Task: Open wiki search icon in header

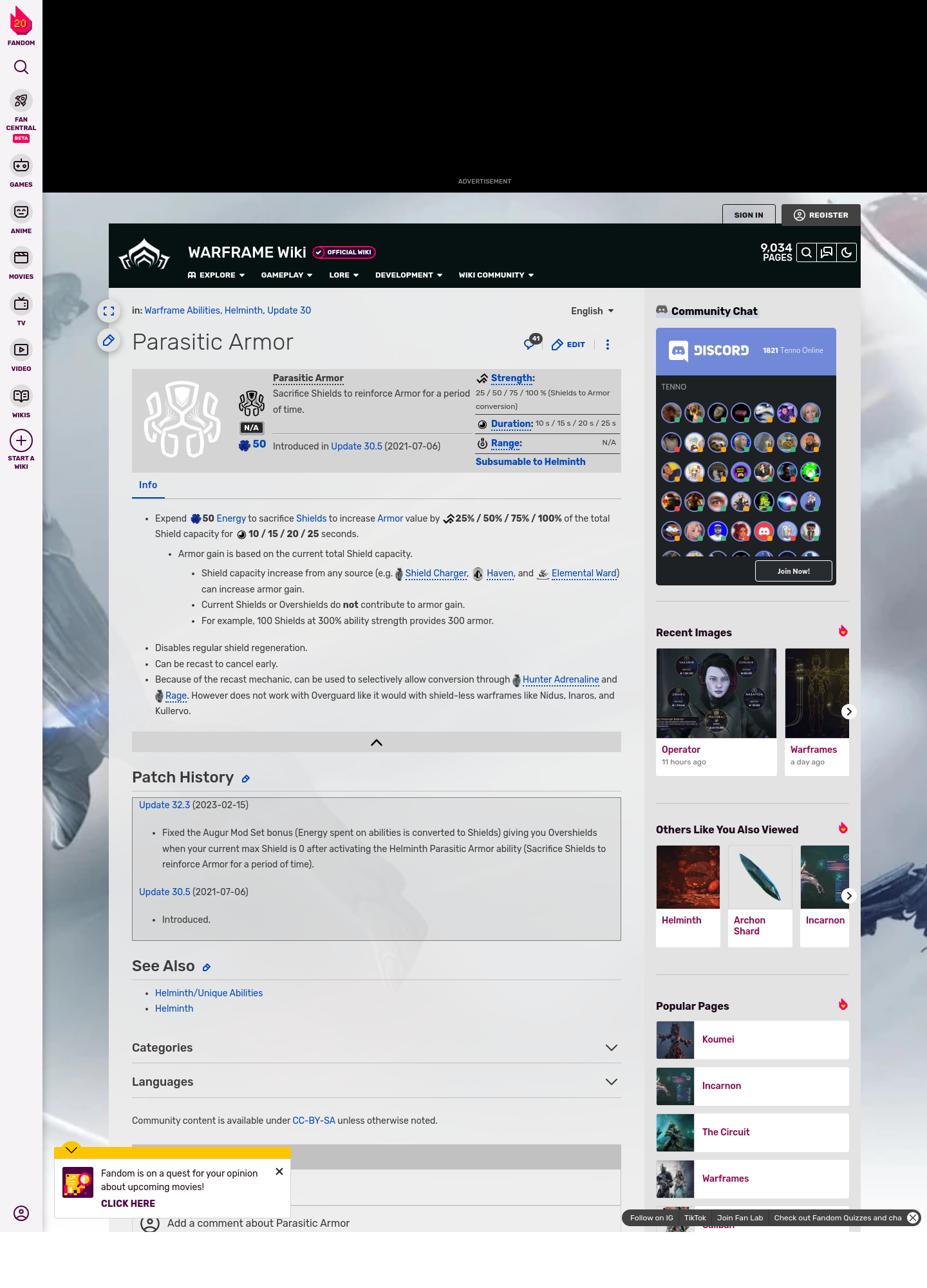Action: point(807,252)
